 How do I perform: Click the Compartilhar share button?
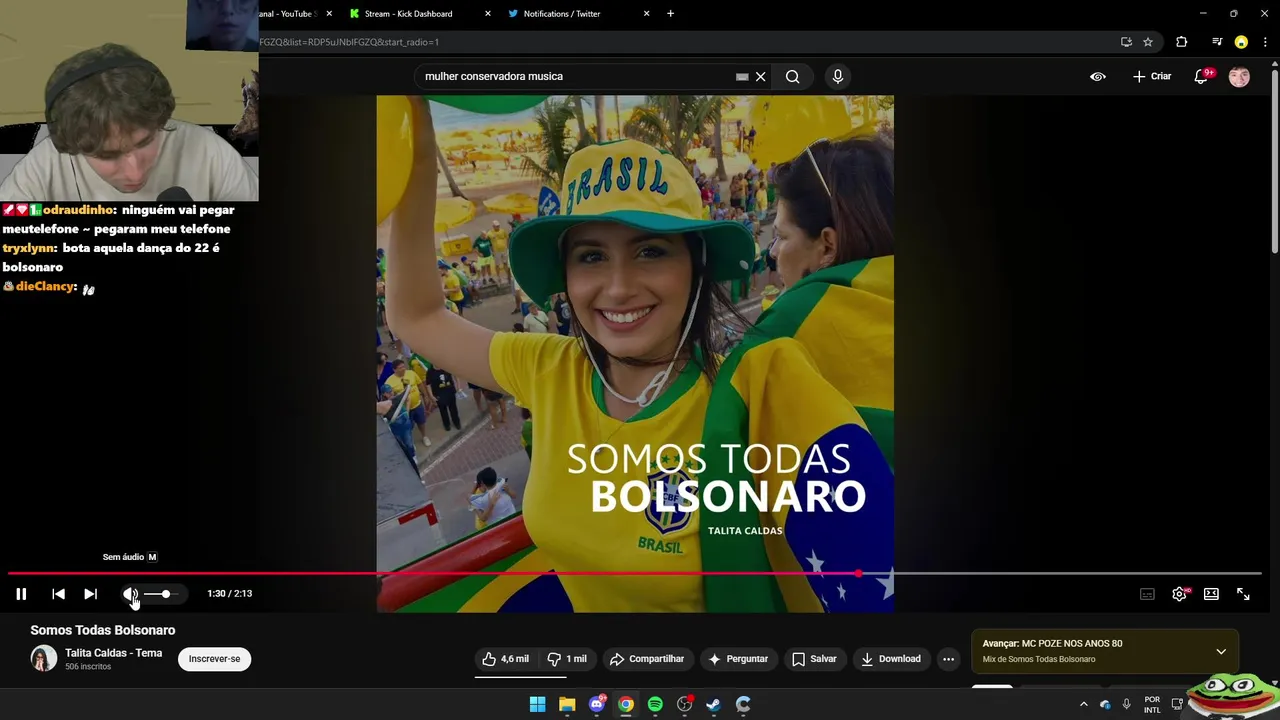pos(647,659)
